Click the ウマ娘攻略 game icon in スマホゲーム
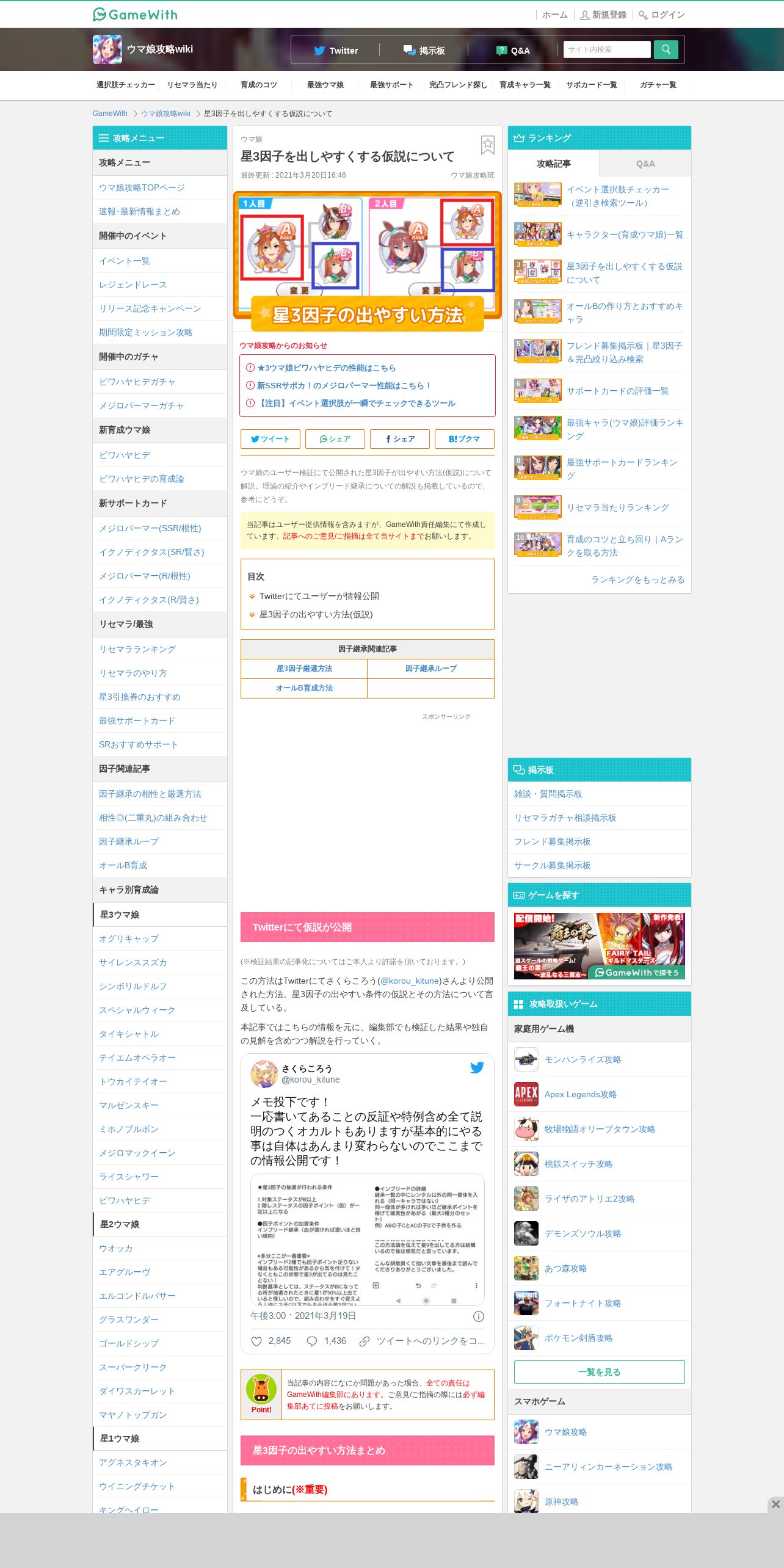The image size is (784, 1568). pos(526,1432)
